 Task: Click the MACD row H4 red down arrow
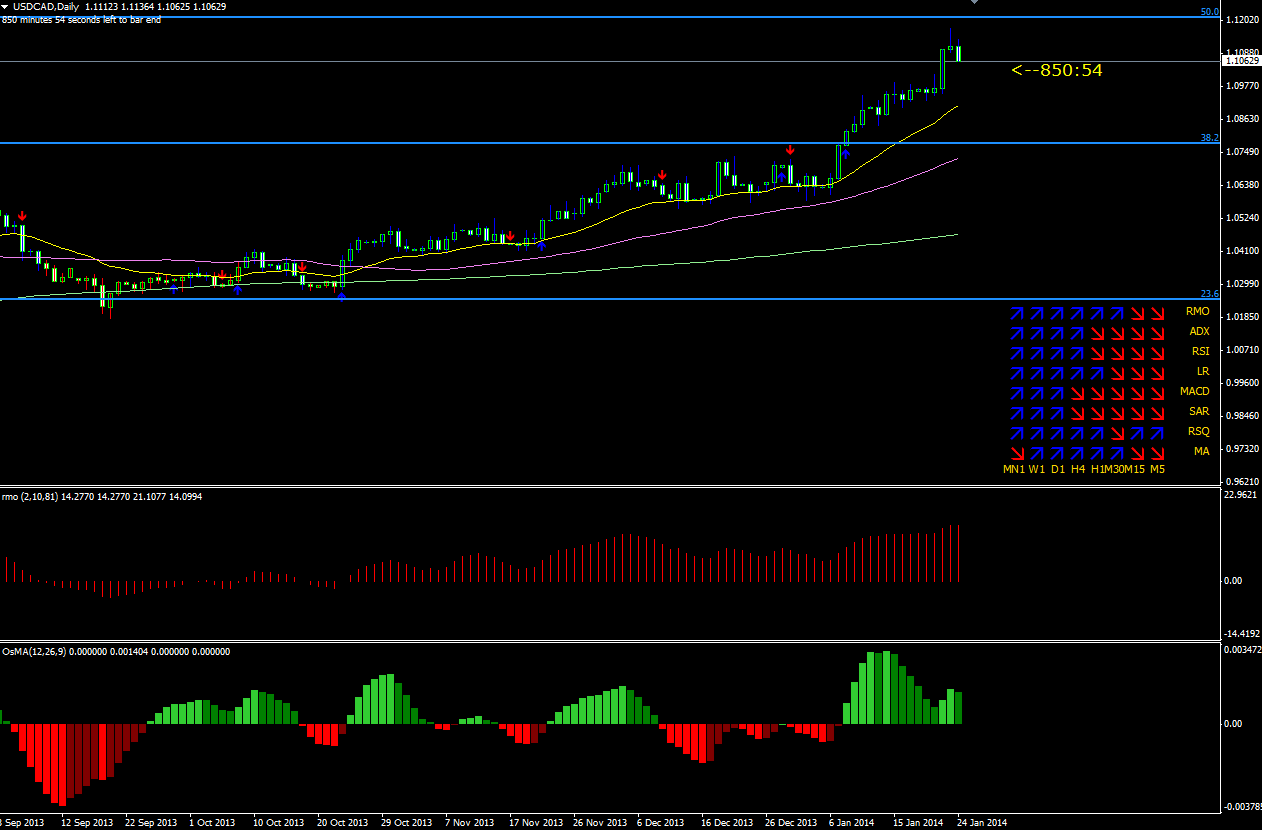coord(1077,393)
